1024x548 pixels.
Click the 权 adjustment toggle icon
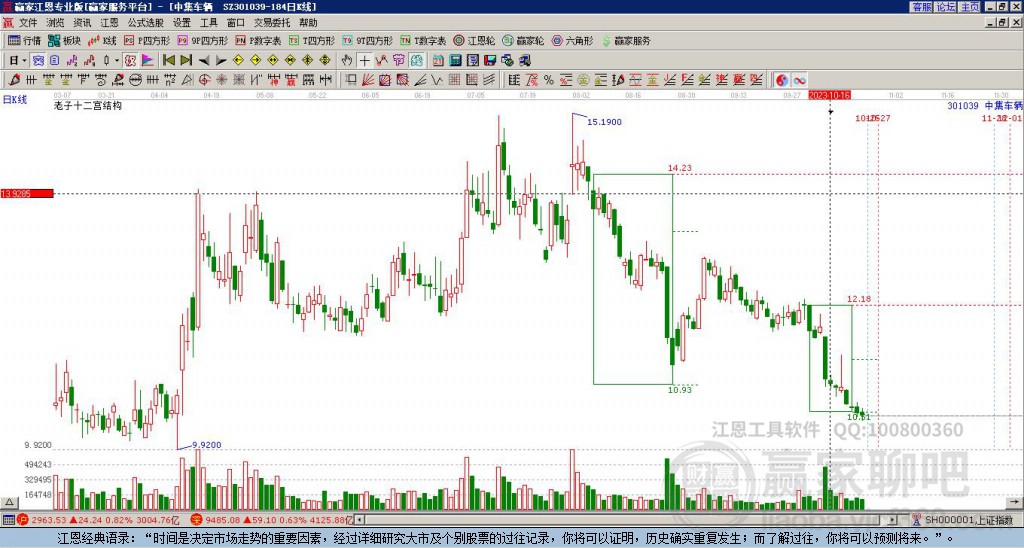pyautogui.click(x=130, y=60)
